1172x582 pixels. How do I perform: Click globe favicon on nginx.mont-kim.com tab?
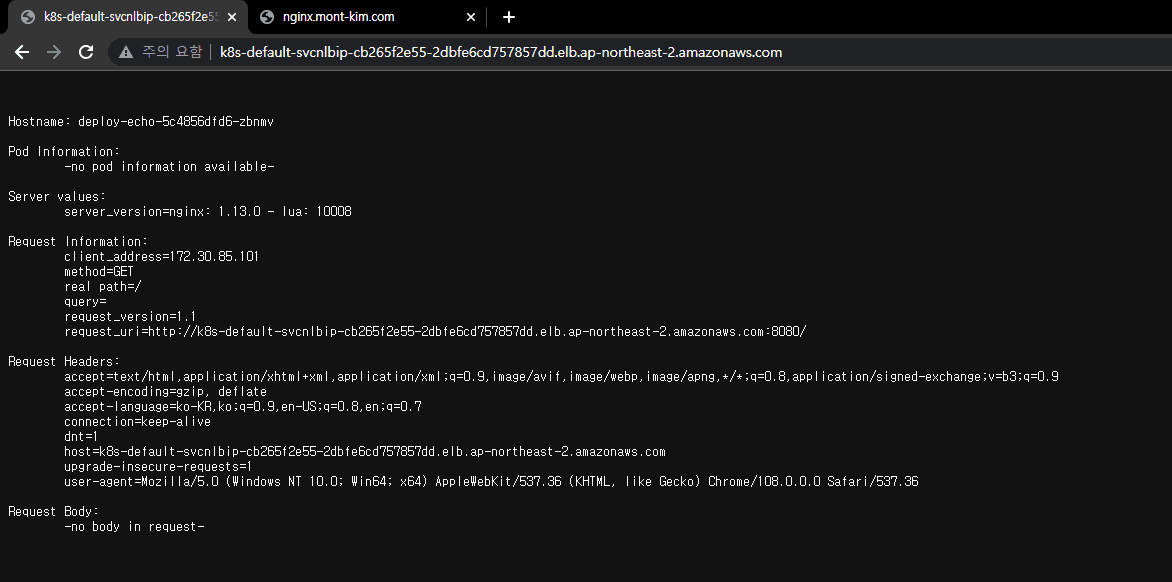click(x=266, y=17)
